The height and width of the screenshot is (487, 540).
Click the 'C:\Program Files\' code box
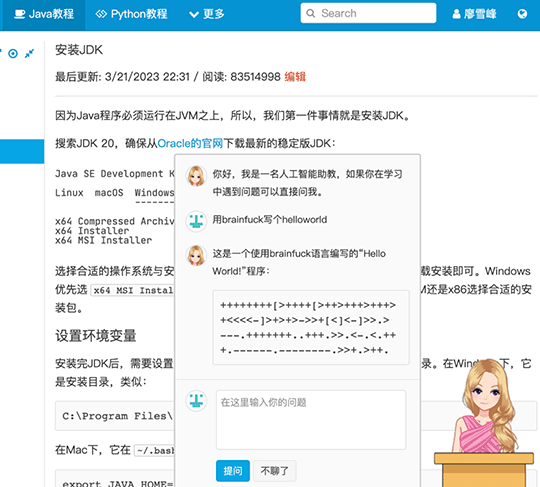pos(115,416)
